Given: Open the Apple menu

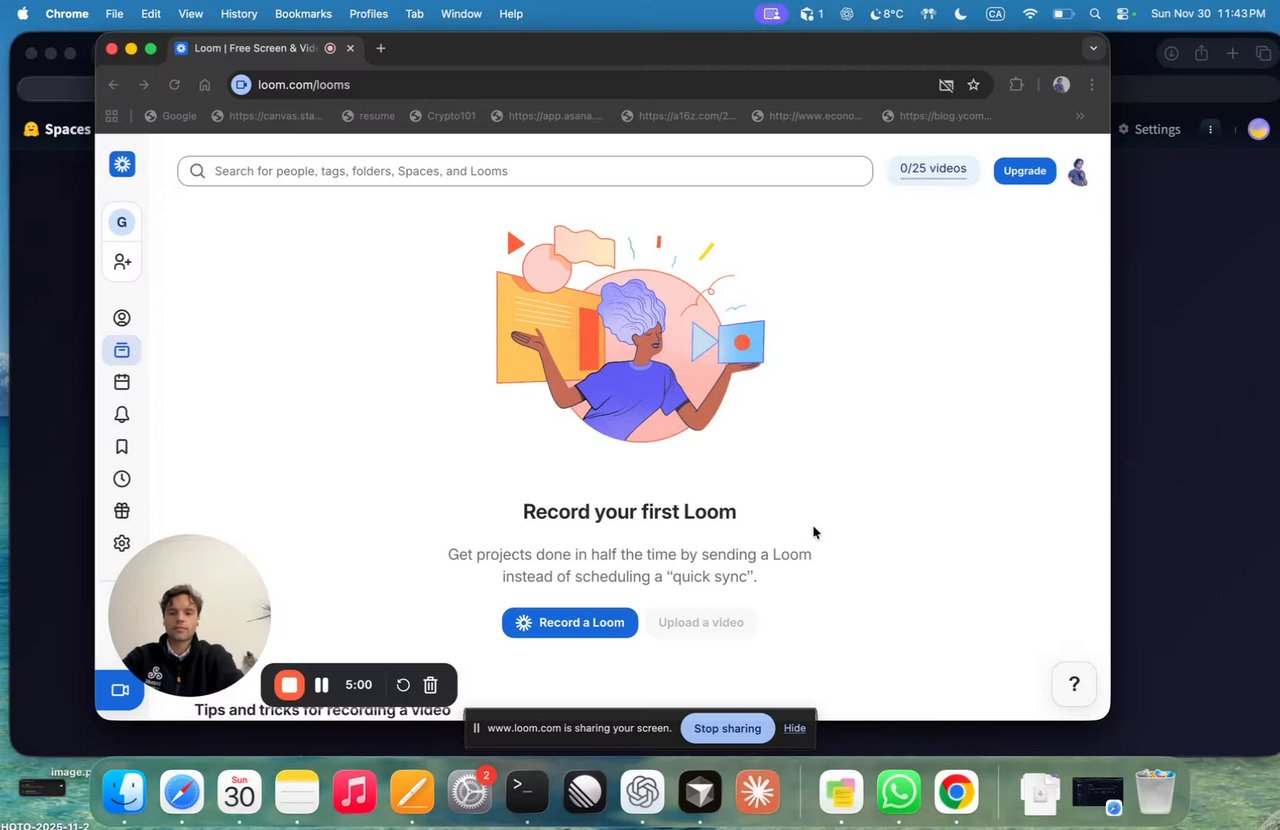Looking at the screenshot, I should 22,14.
